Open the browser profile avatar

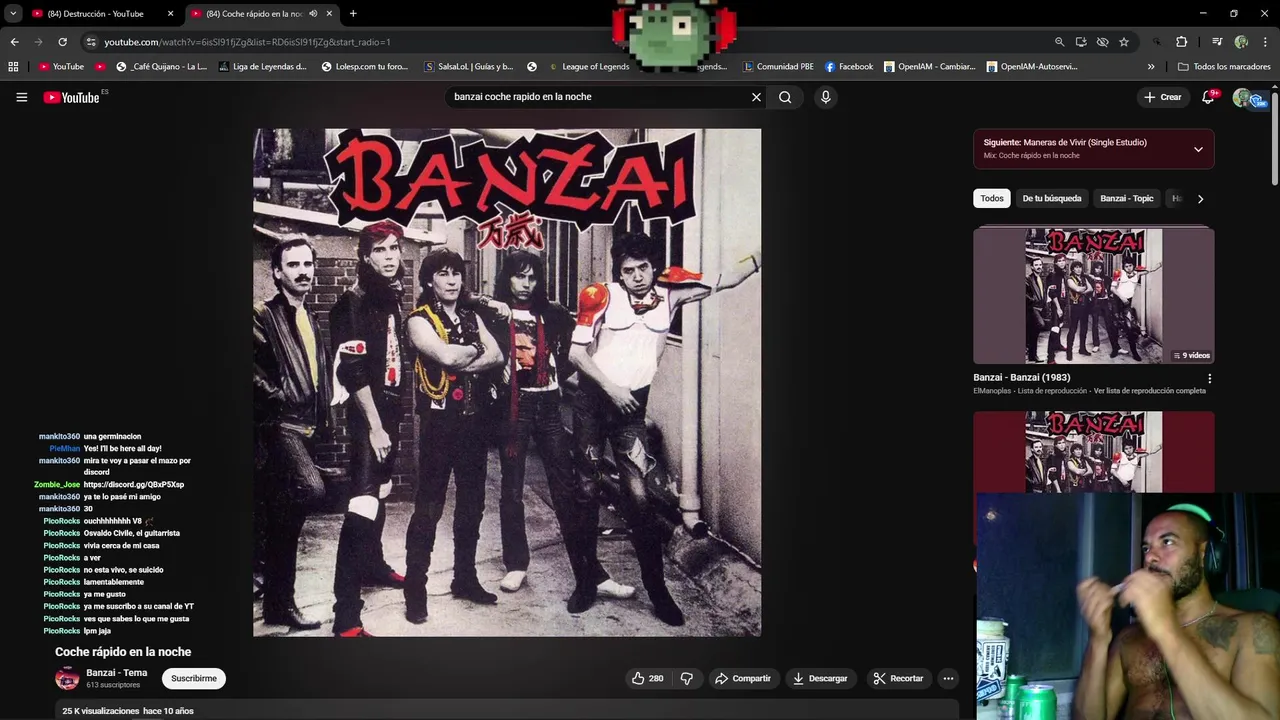[x=1241, y=42]
